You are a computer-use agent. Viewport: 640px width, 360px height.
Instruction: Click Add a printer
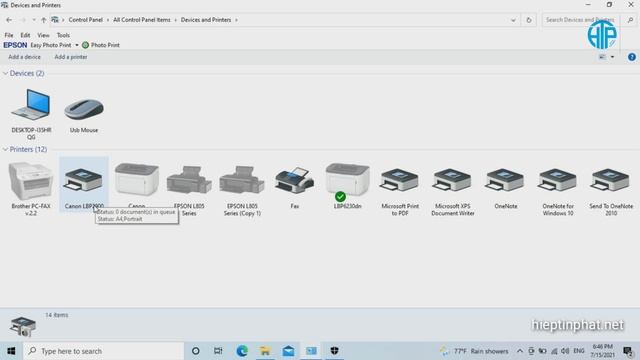71,57
